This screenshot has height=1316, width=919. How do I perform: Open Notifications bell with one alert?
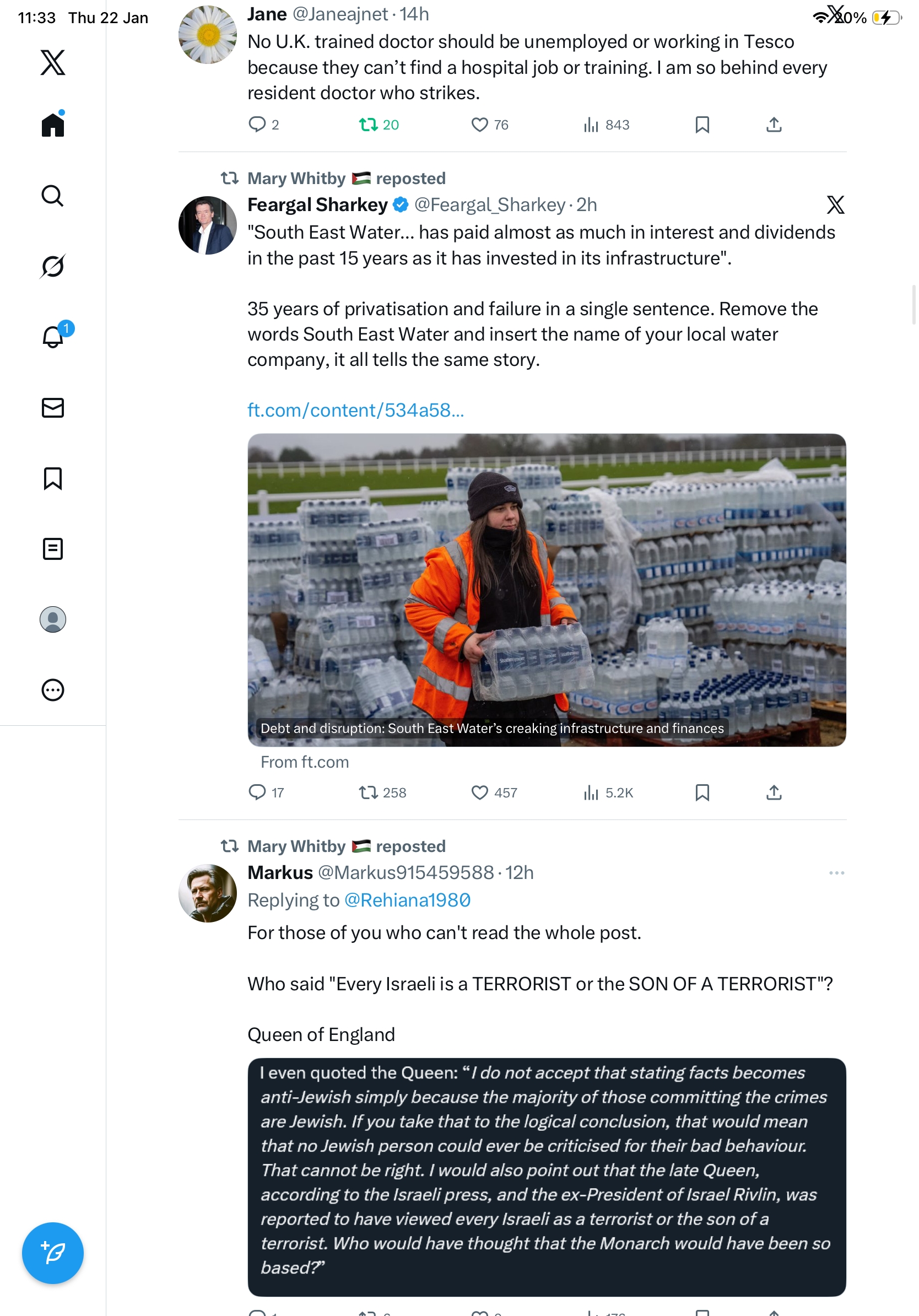pyautogui.click(x=53, y=337)
